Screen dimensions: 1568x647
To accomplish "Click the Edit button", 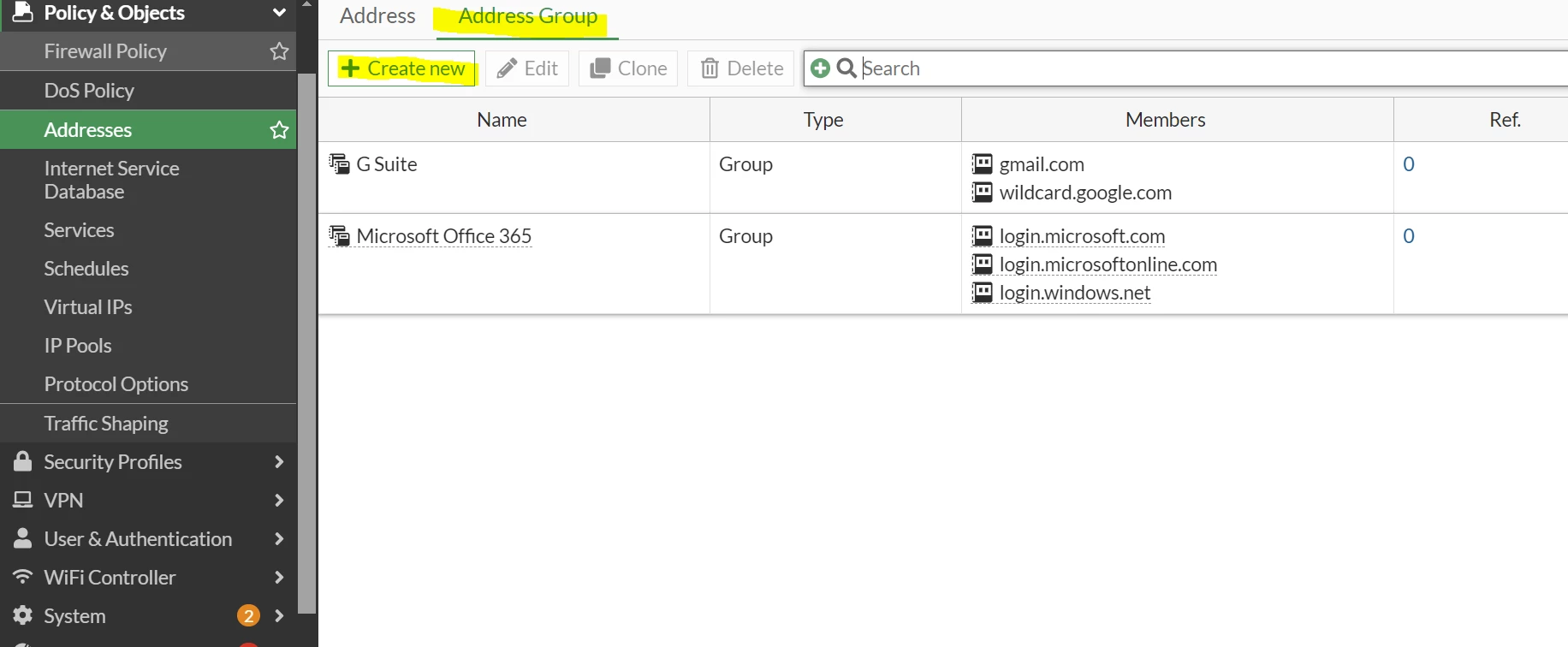I will 527,68.
